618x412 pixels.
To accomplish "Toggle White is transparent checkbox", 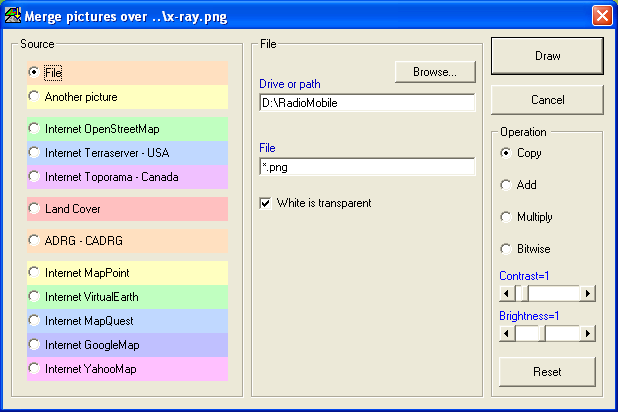I will (266, 203).
